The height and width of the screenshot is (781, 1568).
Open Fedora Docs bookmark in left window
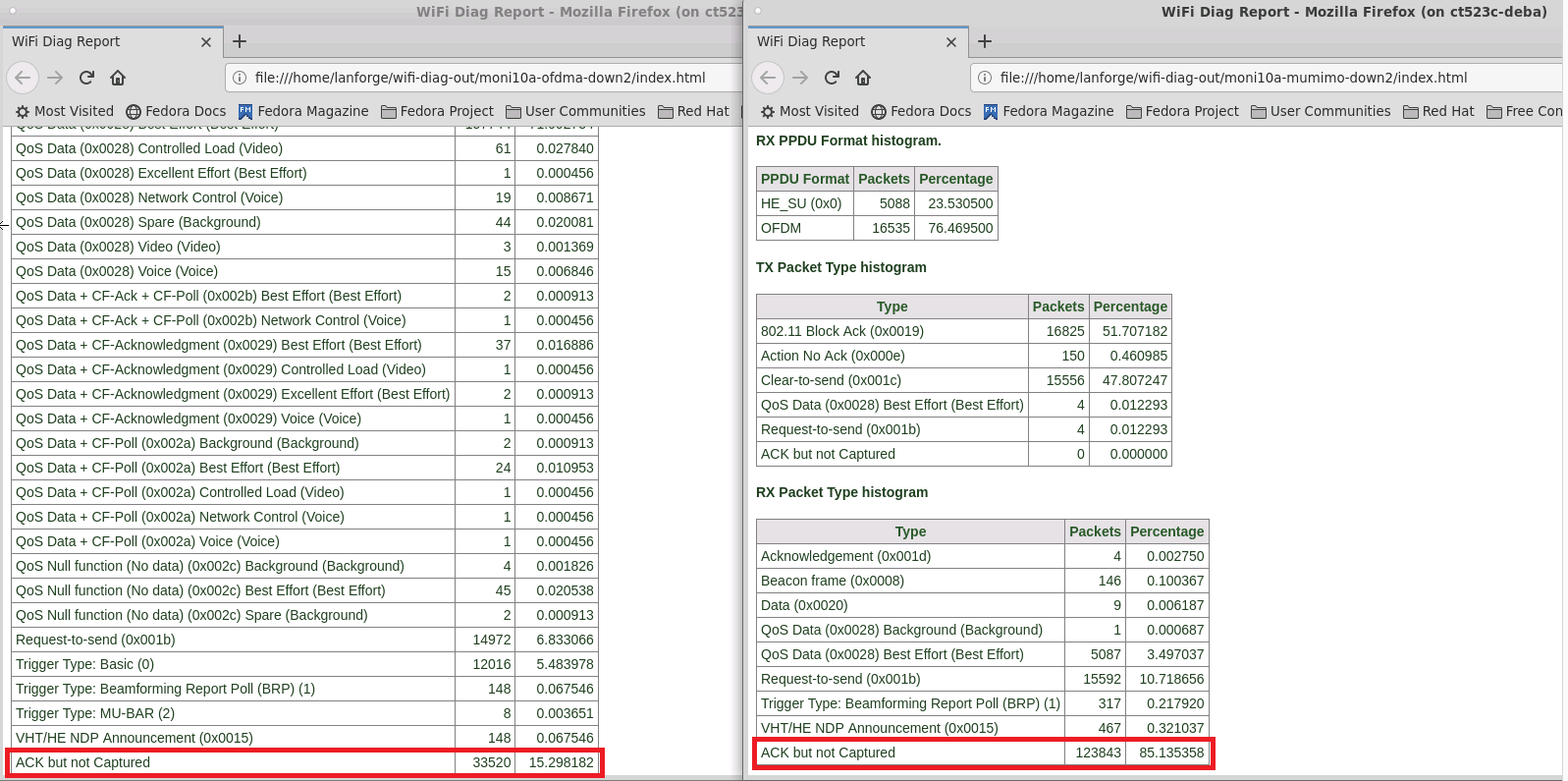click(177, 111)
